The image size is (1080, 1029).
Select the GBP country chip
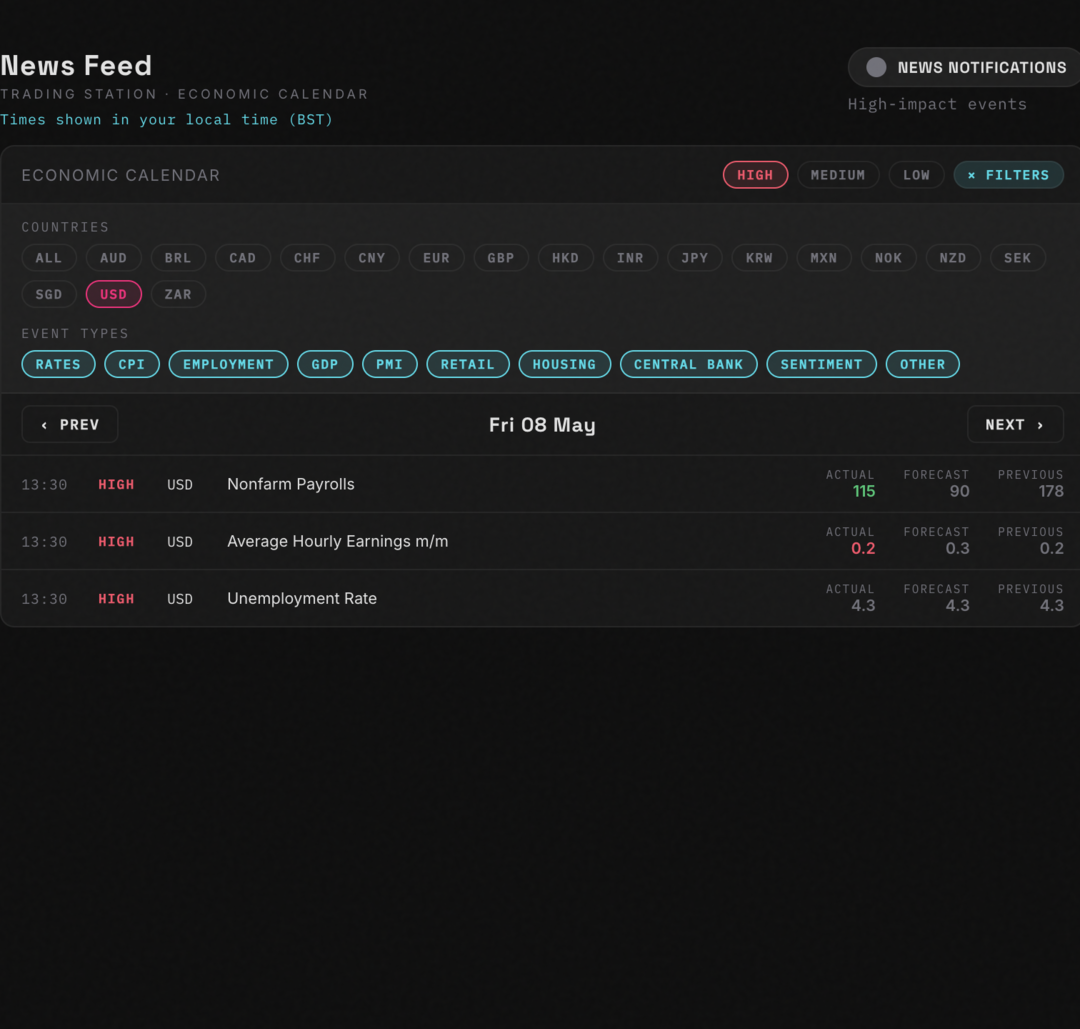click(x=501, y=258)
